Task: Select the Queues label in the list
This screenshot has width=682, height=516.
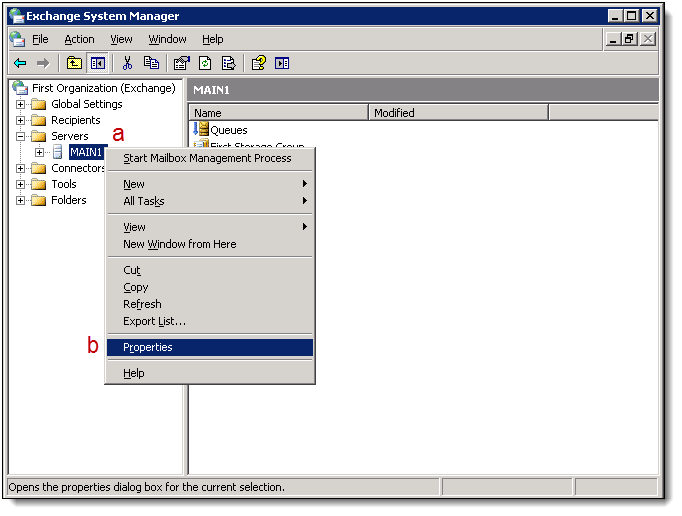Action: (229, 130)
